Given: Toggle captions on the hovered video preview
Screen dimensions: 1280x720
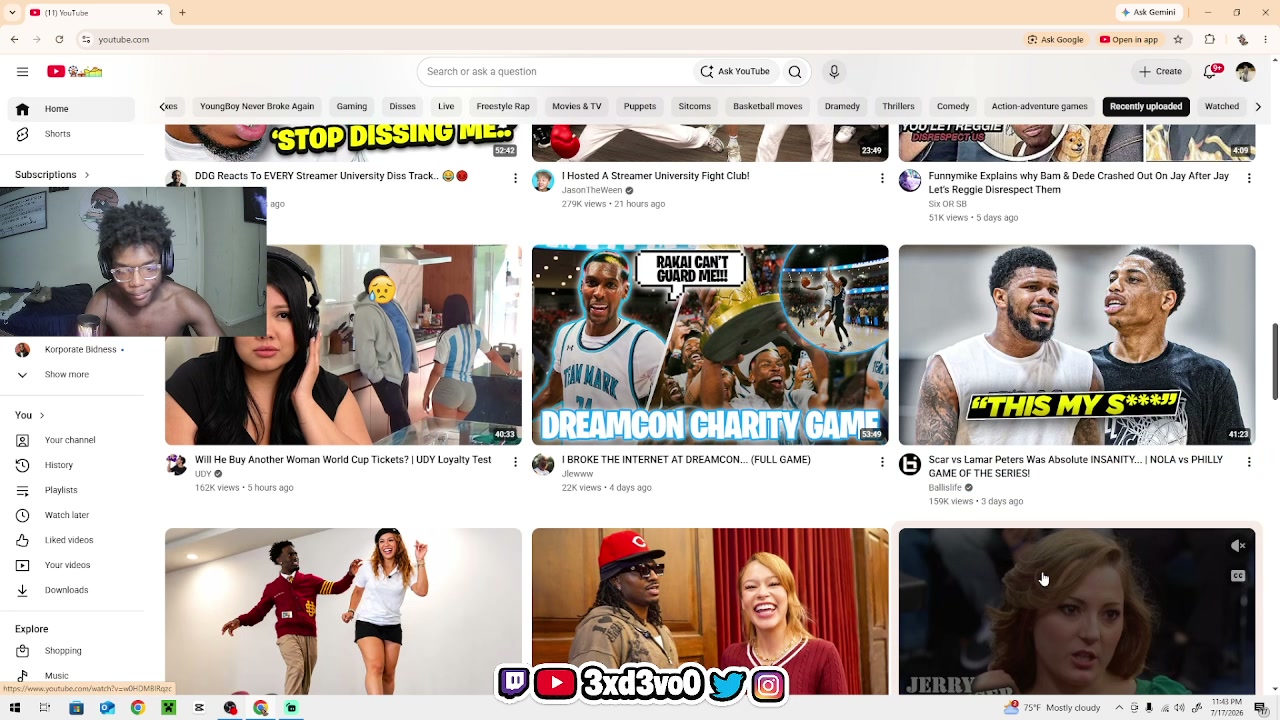Looking at the screenshot, I should tap(1238, 576).
